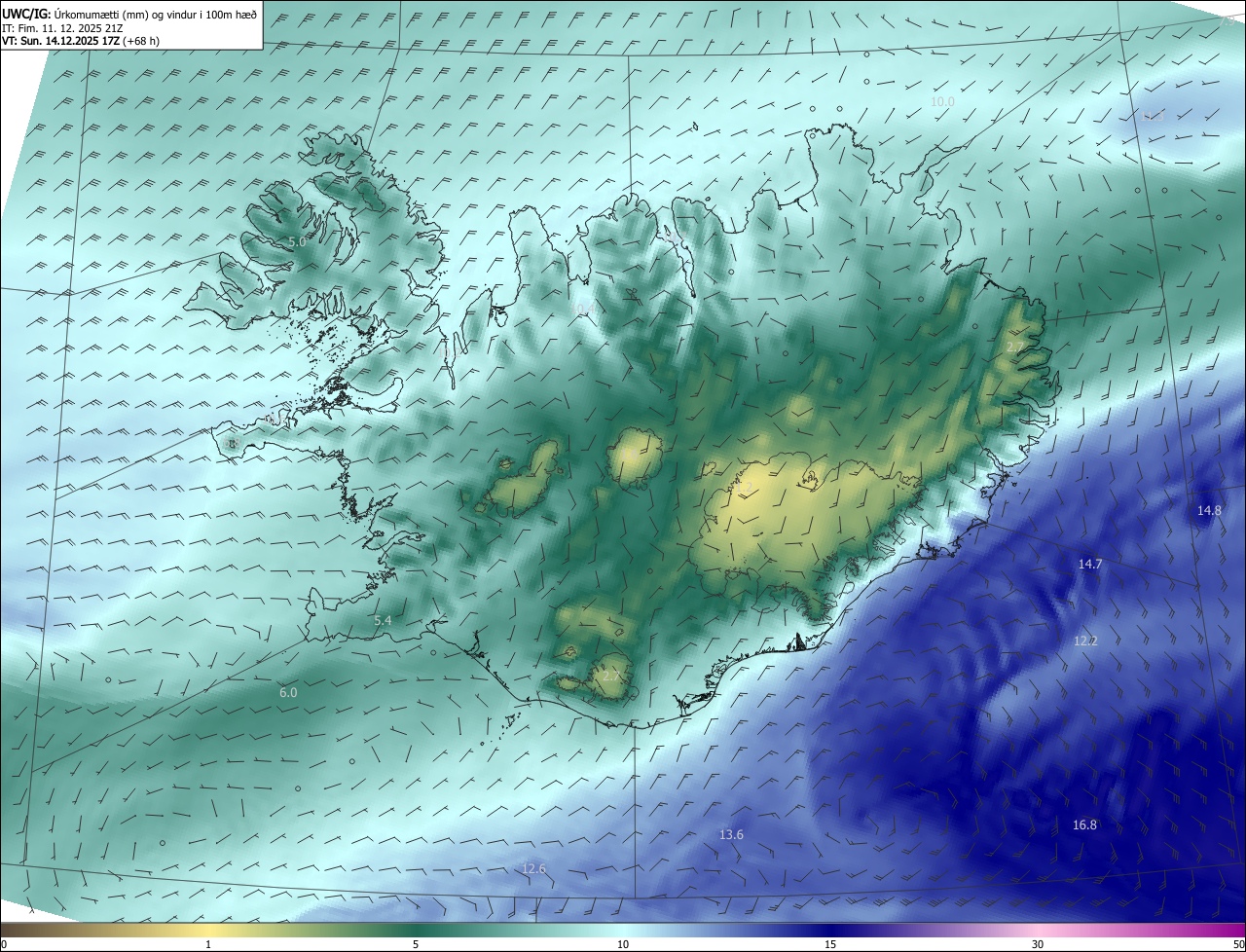Click the 12.2 value label on the map

click(x=1085, y=641)
